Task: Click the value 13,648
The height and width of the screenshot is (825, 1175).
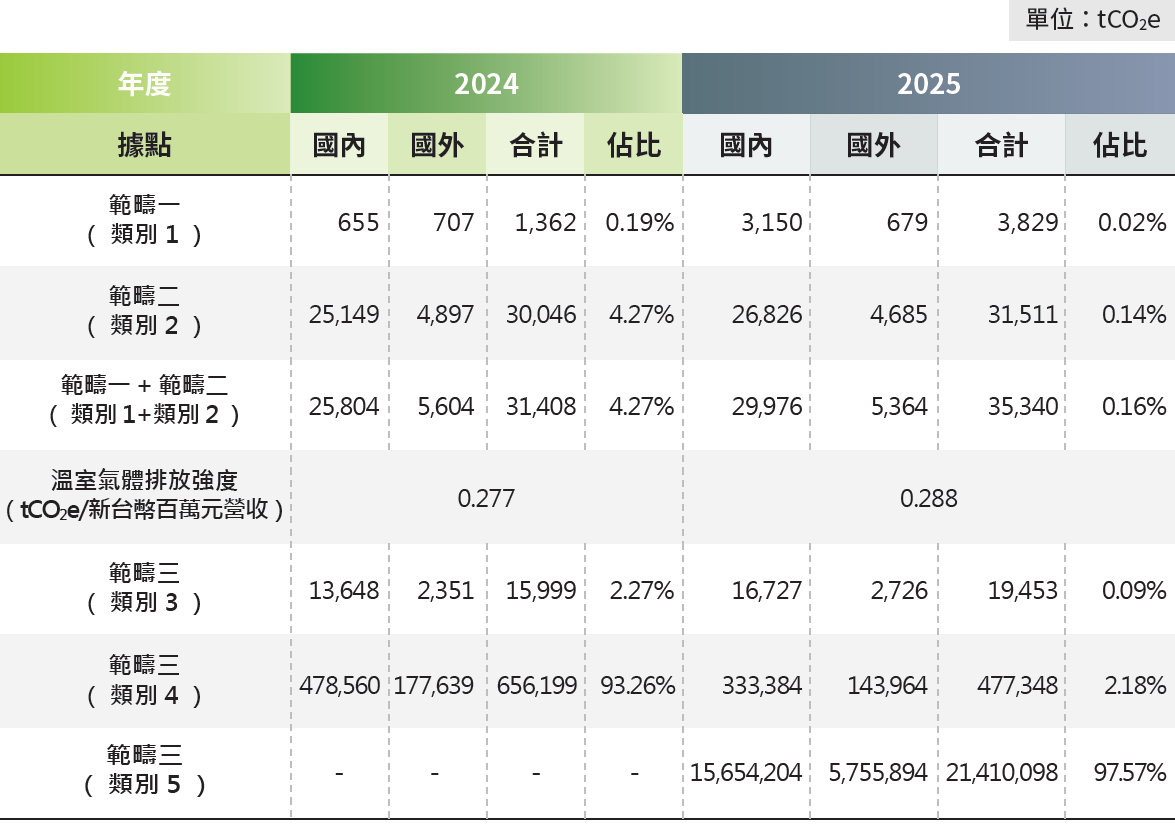Action: coord(344,591)
